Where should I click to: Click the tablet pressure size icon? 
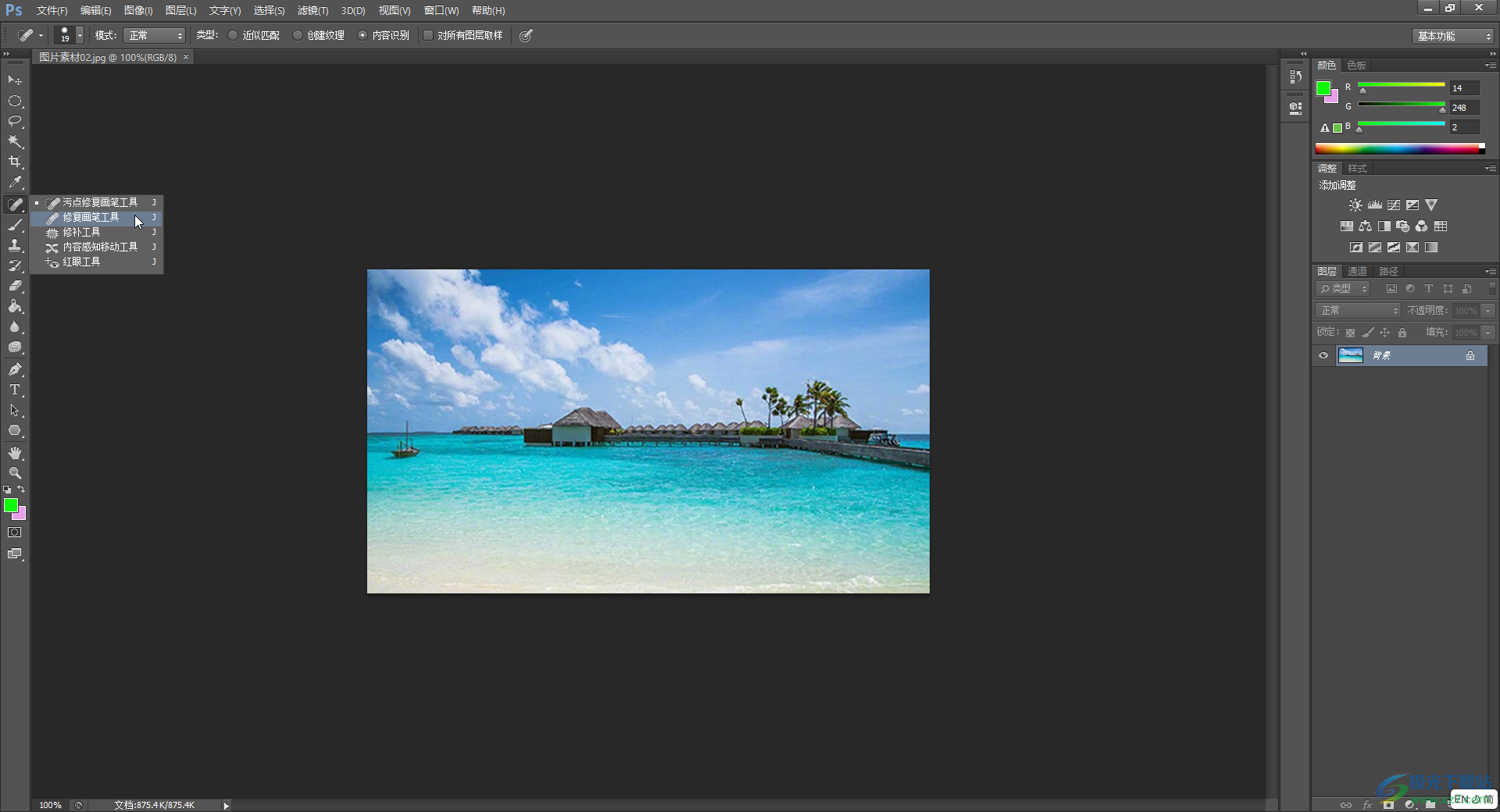(x=527, y=35)
